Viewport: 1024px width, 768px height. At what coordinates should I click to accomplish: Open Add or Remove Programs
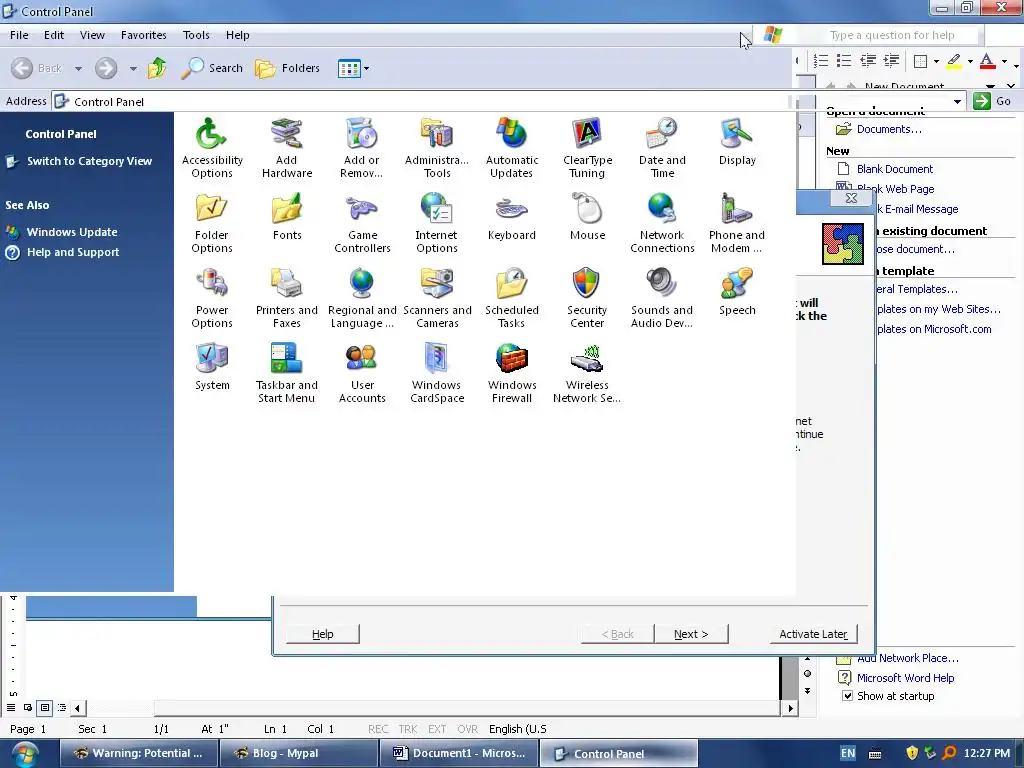(361, 148)
